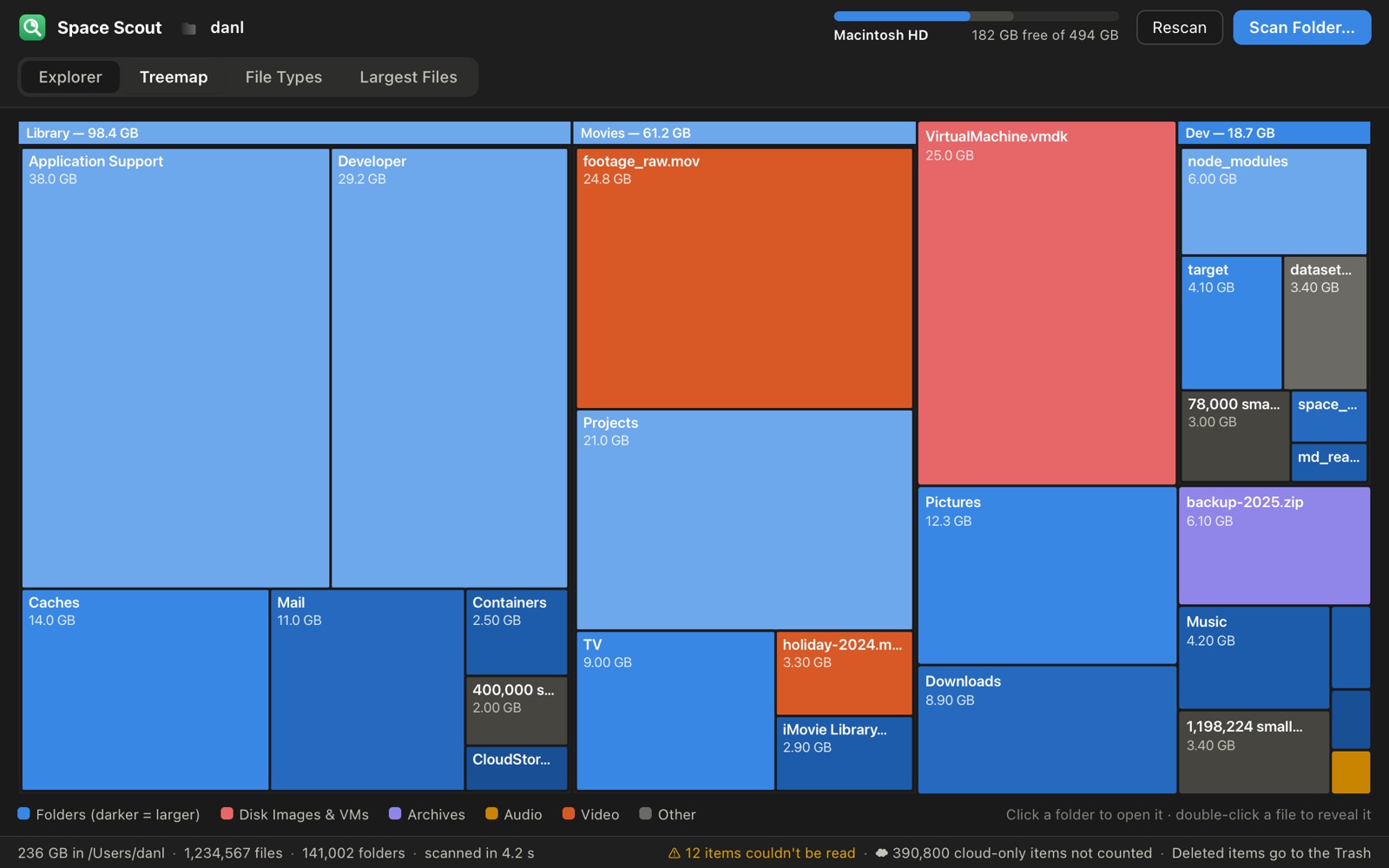Click the blue Folders legend swatch
1389x868 pixels.
24,814
